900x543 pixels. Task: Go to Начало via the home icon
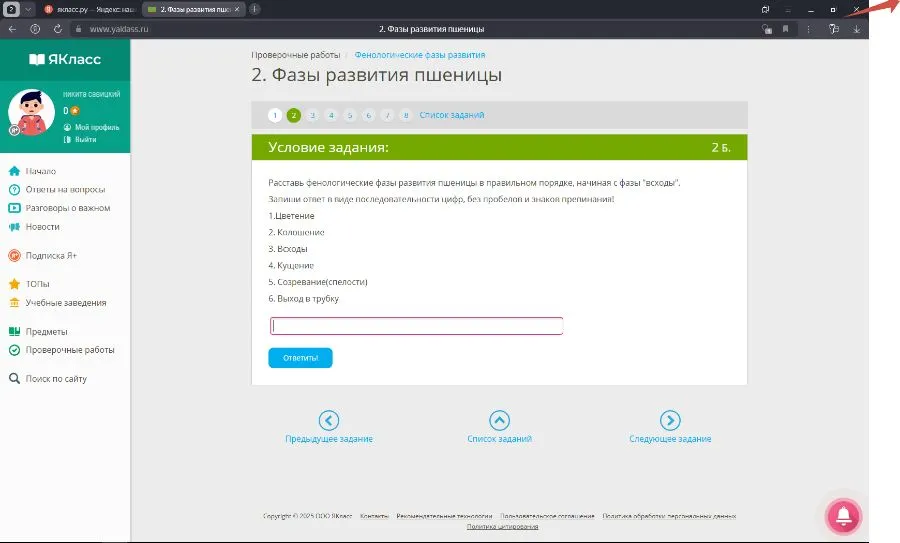[14, 171]
